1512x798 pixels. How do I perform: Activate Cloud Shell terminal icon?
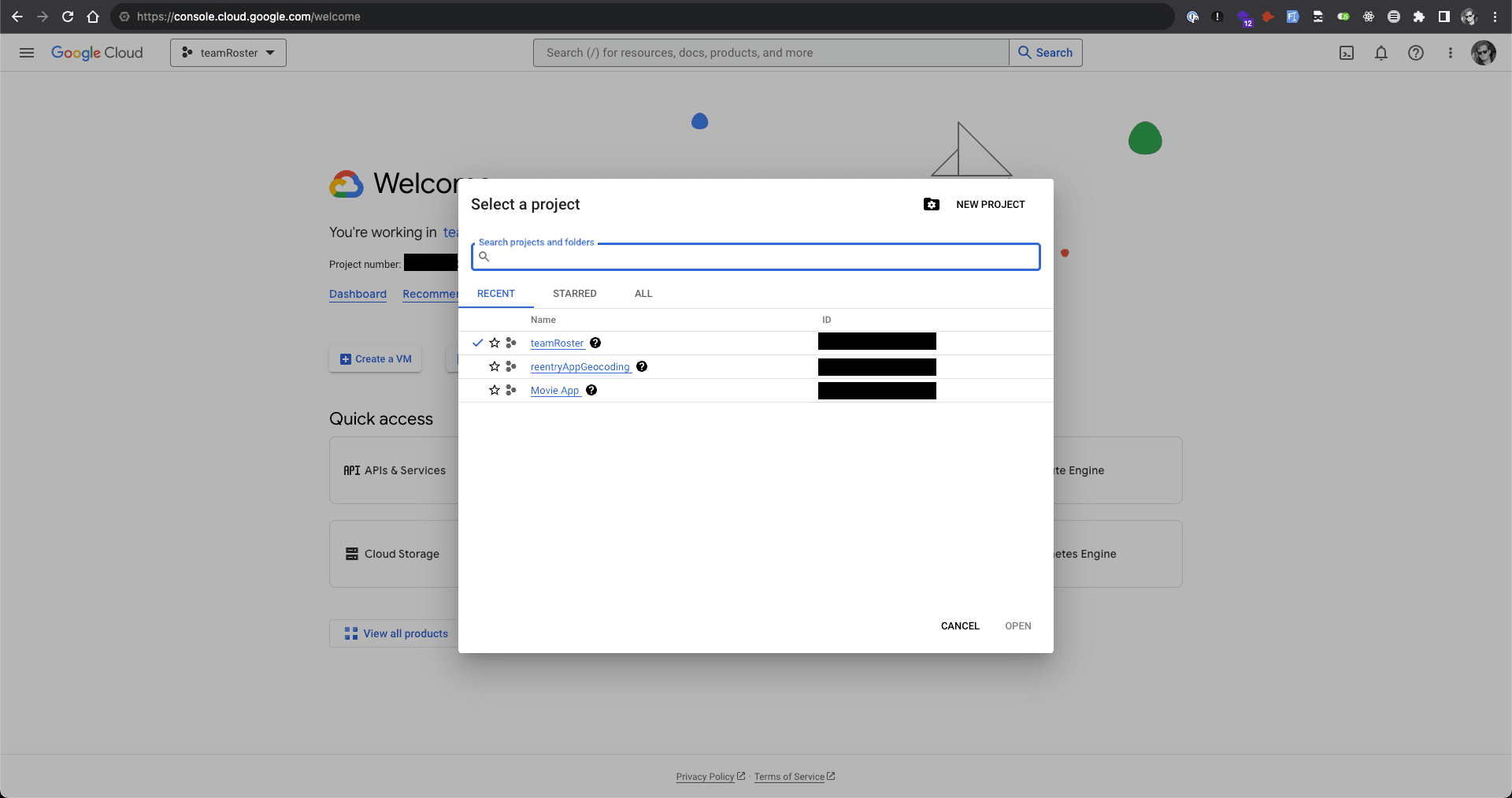(1347, 53)
